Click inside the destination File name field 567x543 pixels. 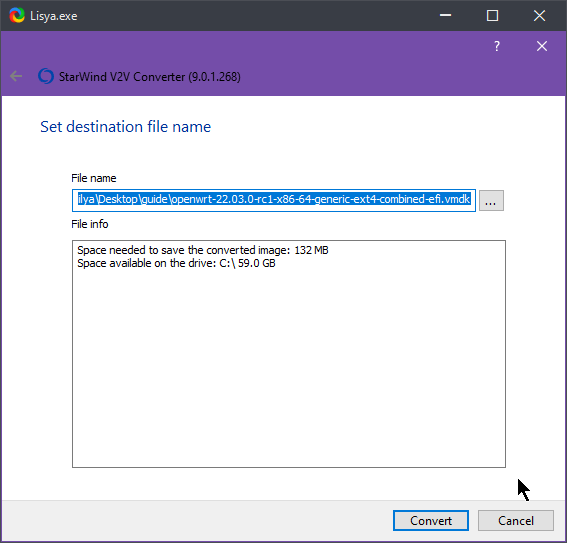274,200
